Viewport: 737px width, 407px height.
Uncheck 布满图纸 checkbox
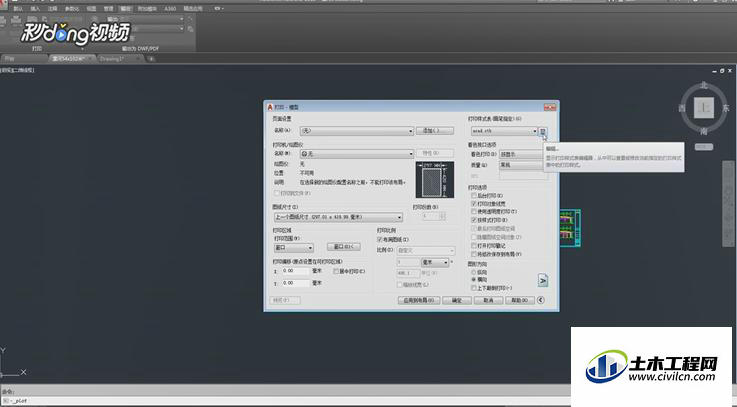[380, 240]
